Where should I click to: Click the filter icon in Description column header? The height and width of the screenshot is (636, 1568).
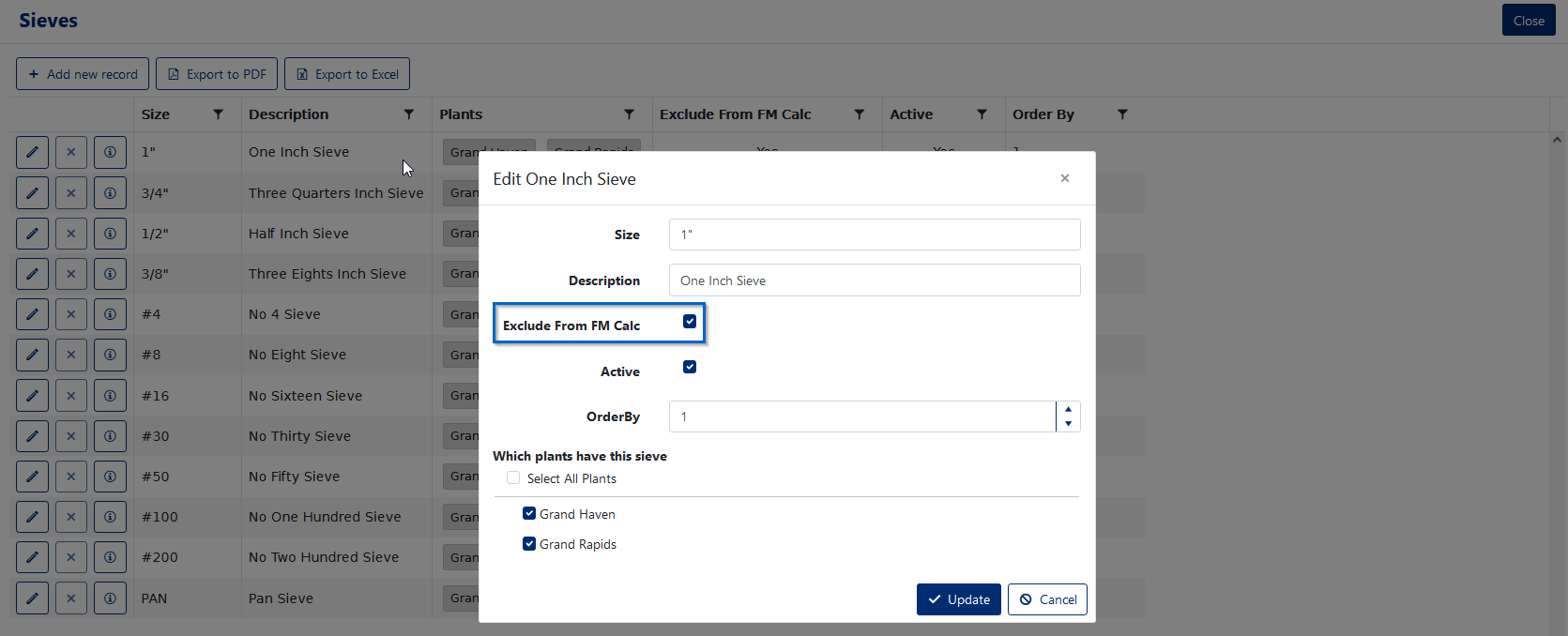pyautogui.click(x=409, y=114)
